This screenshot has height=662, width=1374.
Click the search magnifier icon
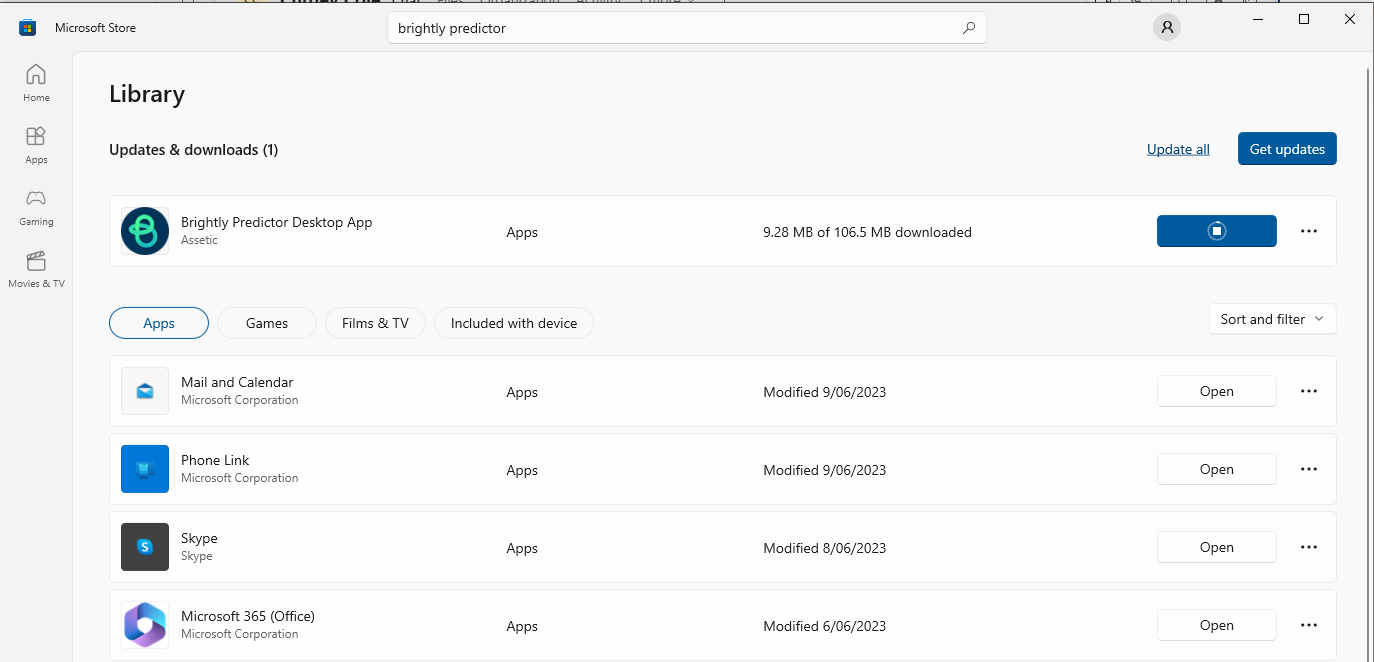click(968, 28)
